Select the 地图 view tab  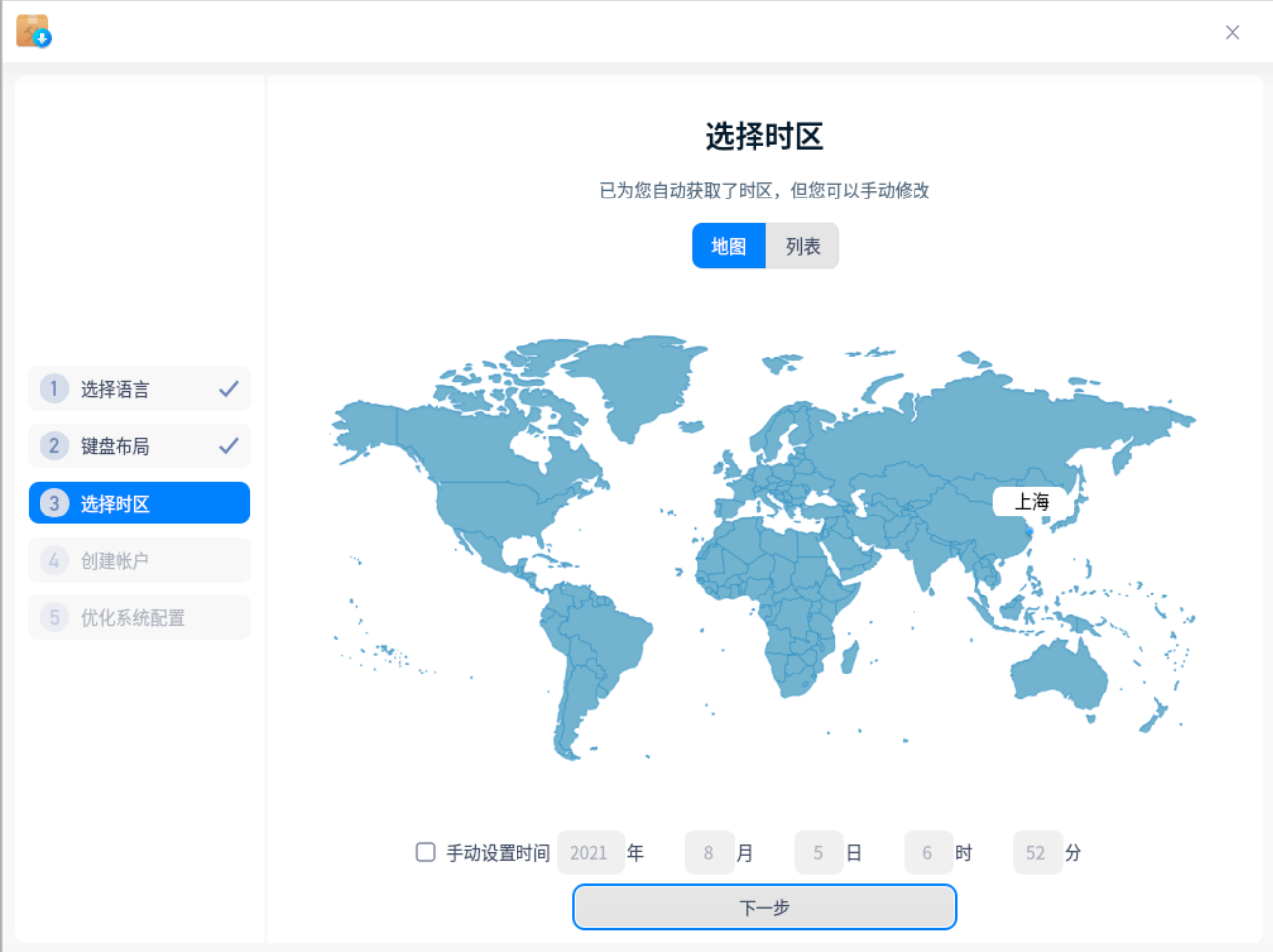click(729, 246)
